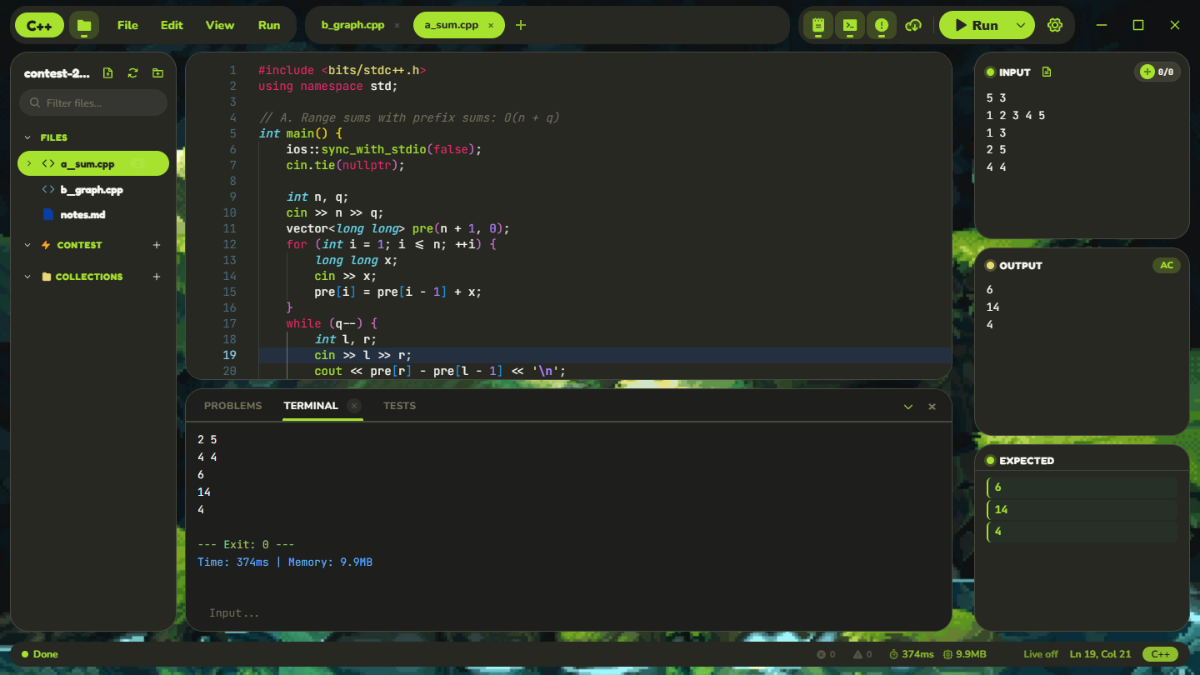Image resolution: width=1200 pixels, height=675 pixels.
Task: Click the 374ms timer in status bar
Action: [911, 654]
